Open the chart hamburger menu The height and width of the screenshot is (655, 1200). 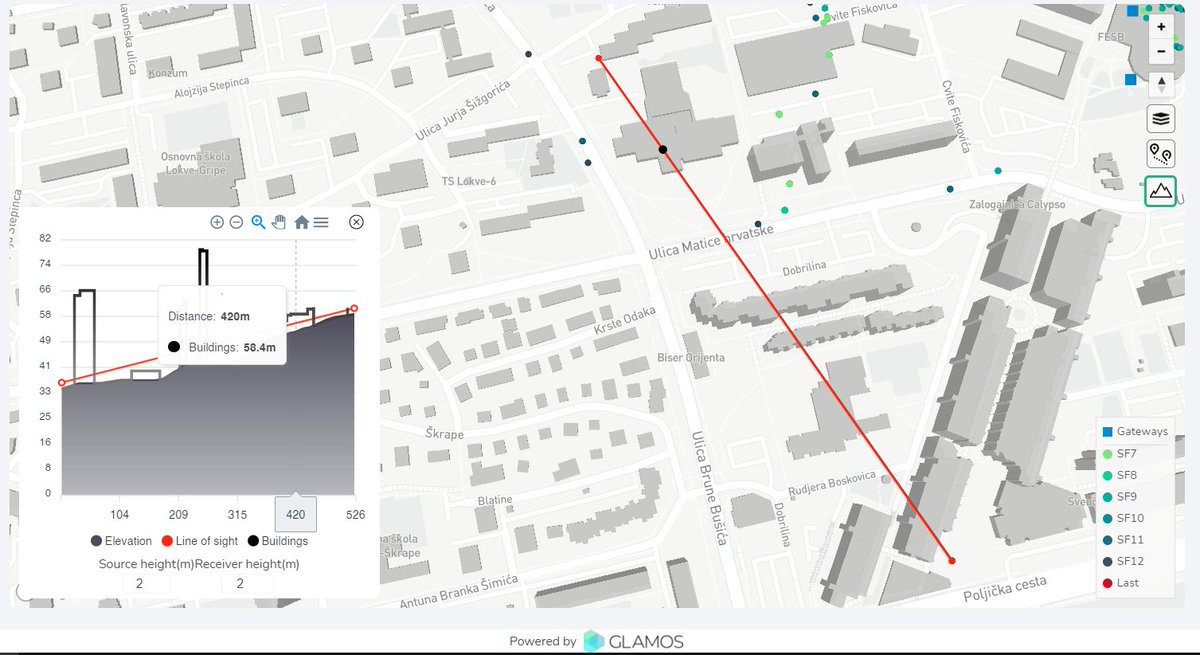(320, 222)
